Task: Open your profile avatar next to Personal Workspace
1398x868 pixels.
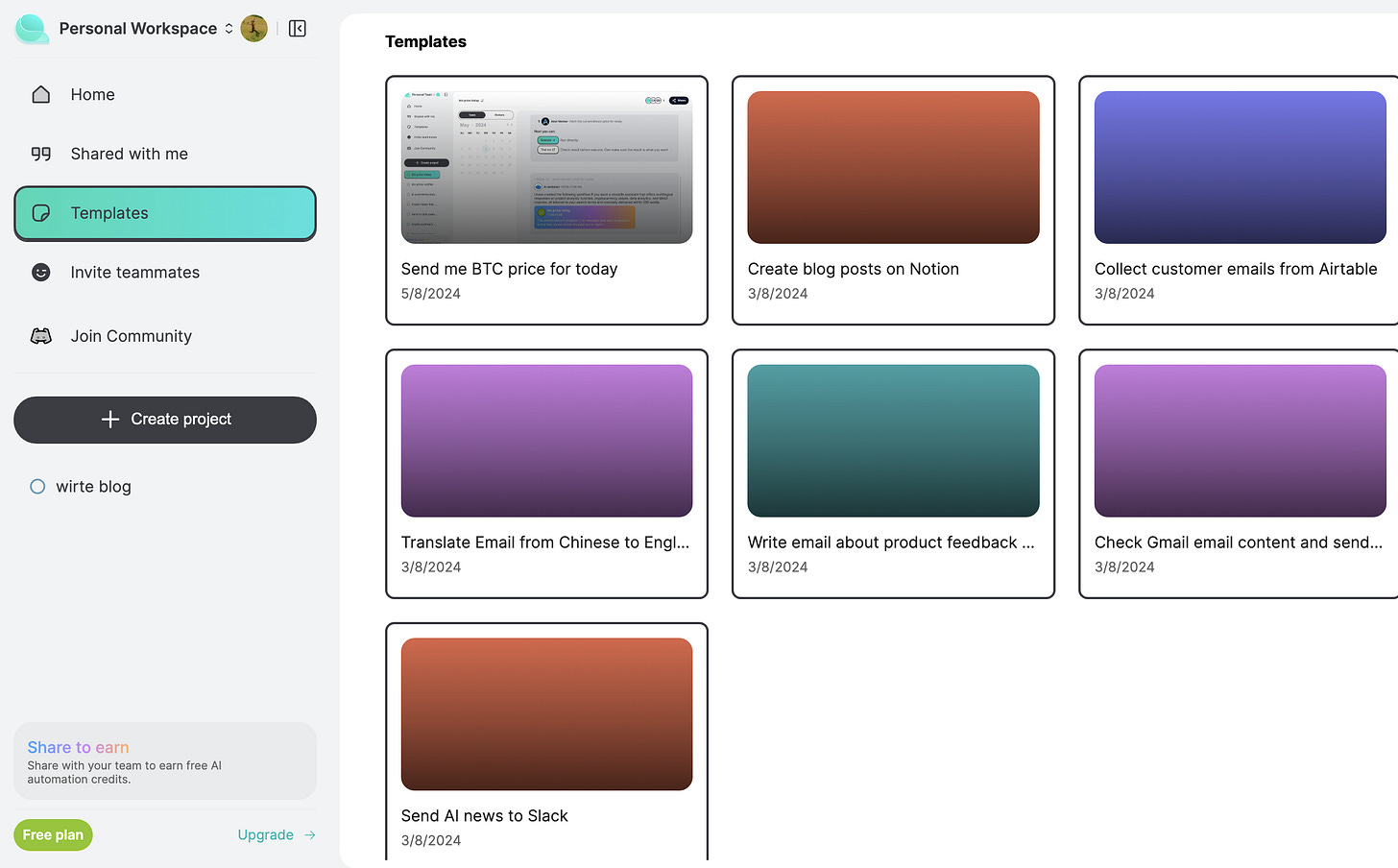Action: tap(253, 28)
